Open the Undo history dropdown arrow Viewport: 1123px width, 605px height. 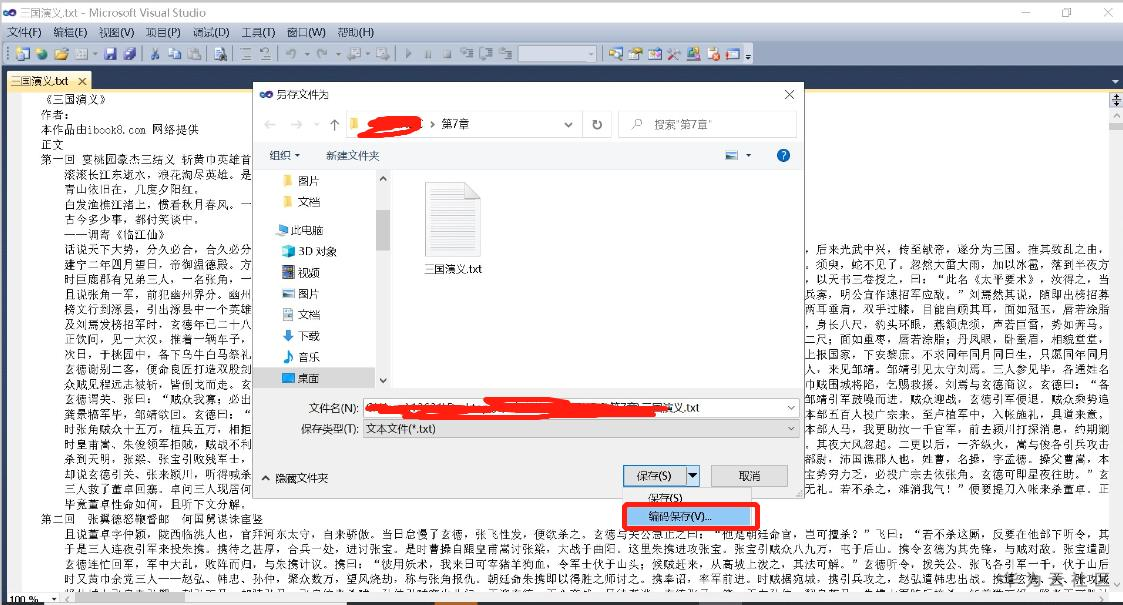[x=307, y=54]
